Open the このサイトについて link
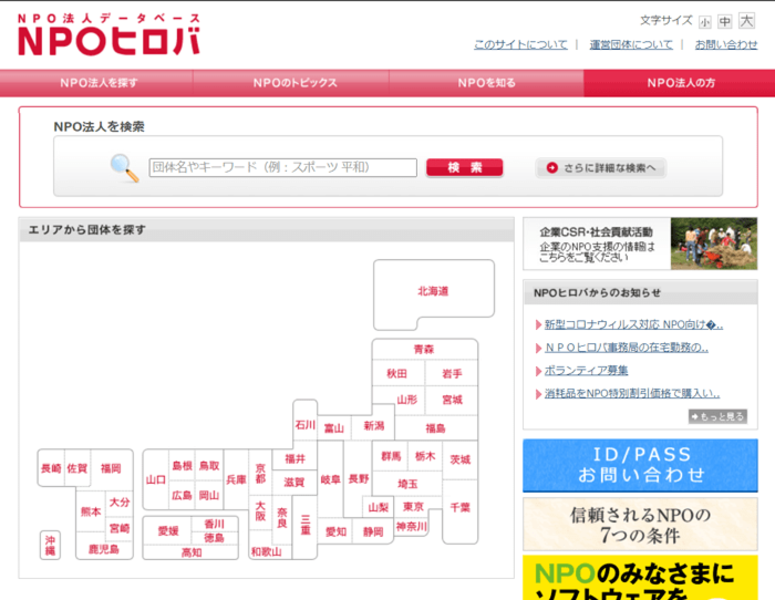 click(520, 45)
